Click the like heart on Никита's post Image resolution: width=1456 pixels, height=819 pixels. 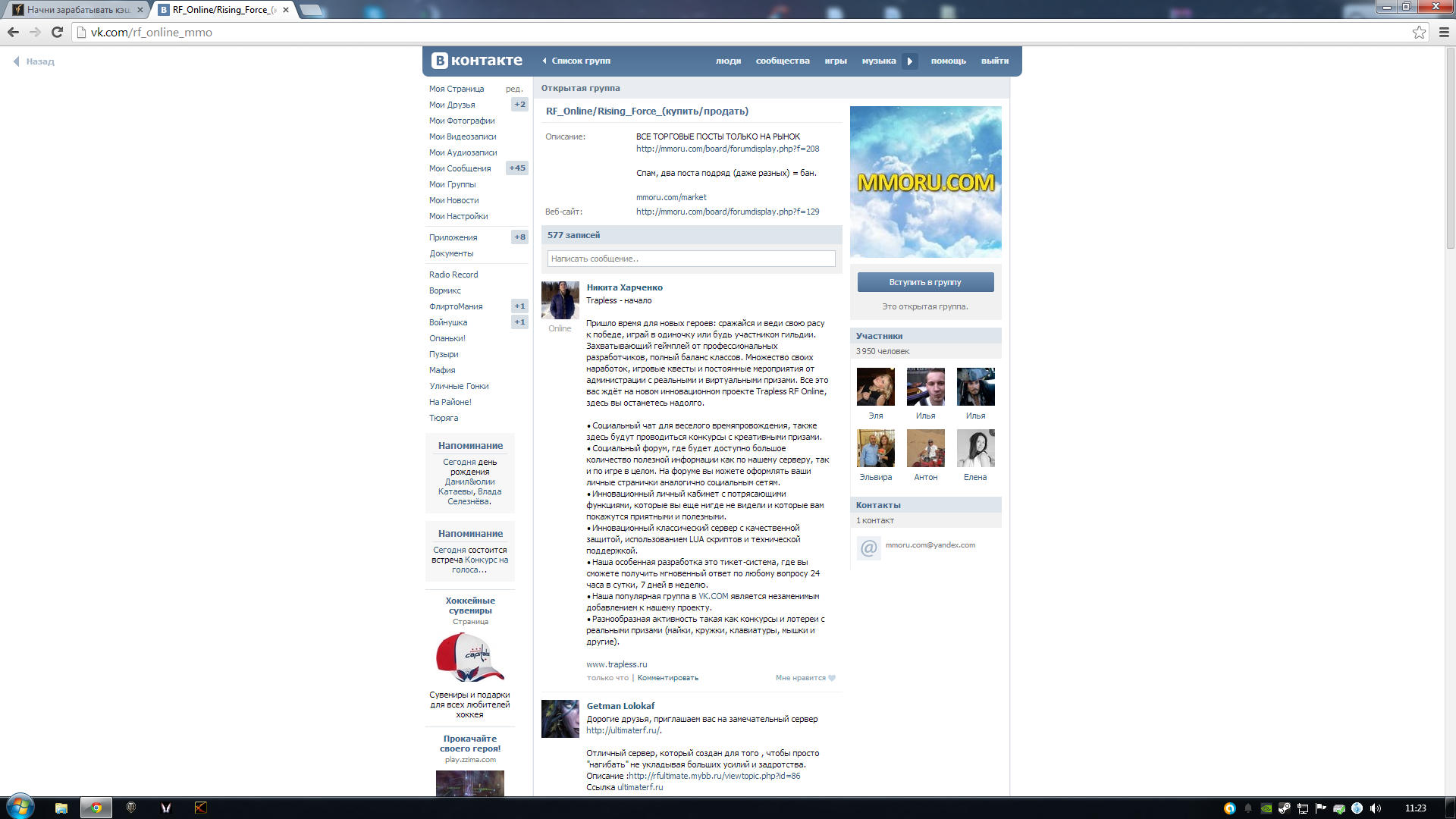[x=832, y=678]
